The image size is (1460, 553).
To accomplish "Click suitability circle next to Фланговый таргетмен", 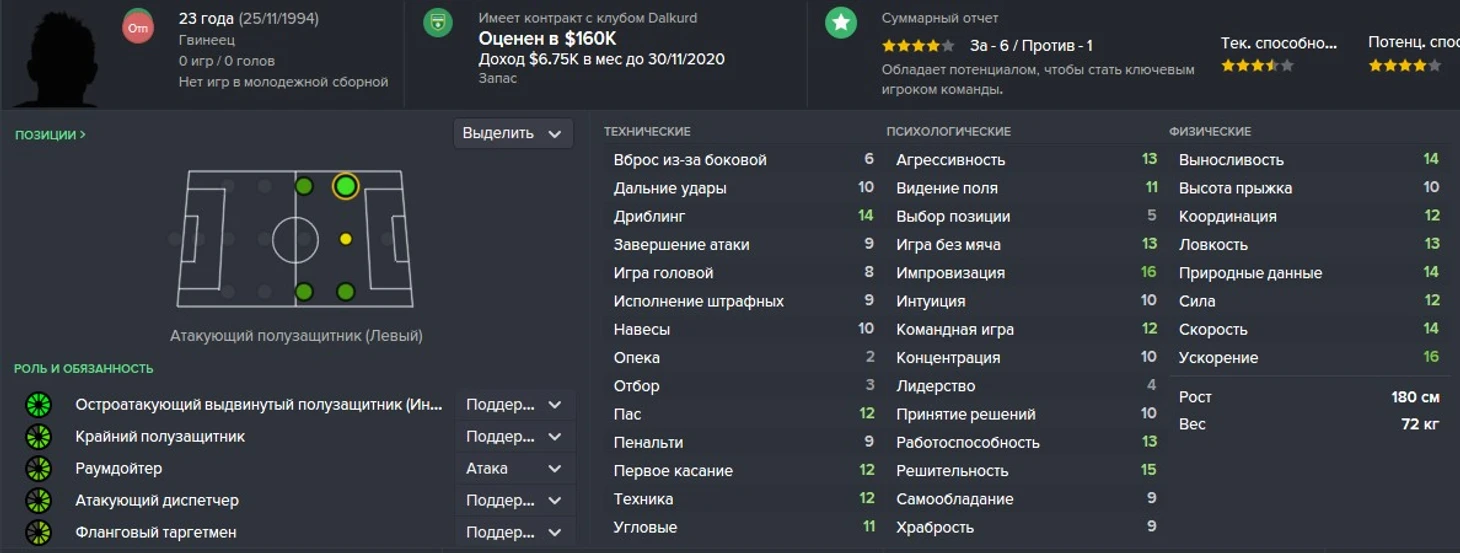I will pyautogui.click(x=38, y=532).
